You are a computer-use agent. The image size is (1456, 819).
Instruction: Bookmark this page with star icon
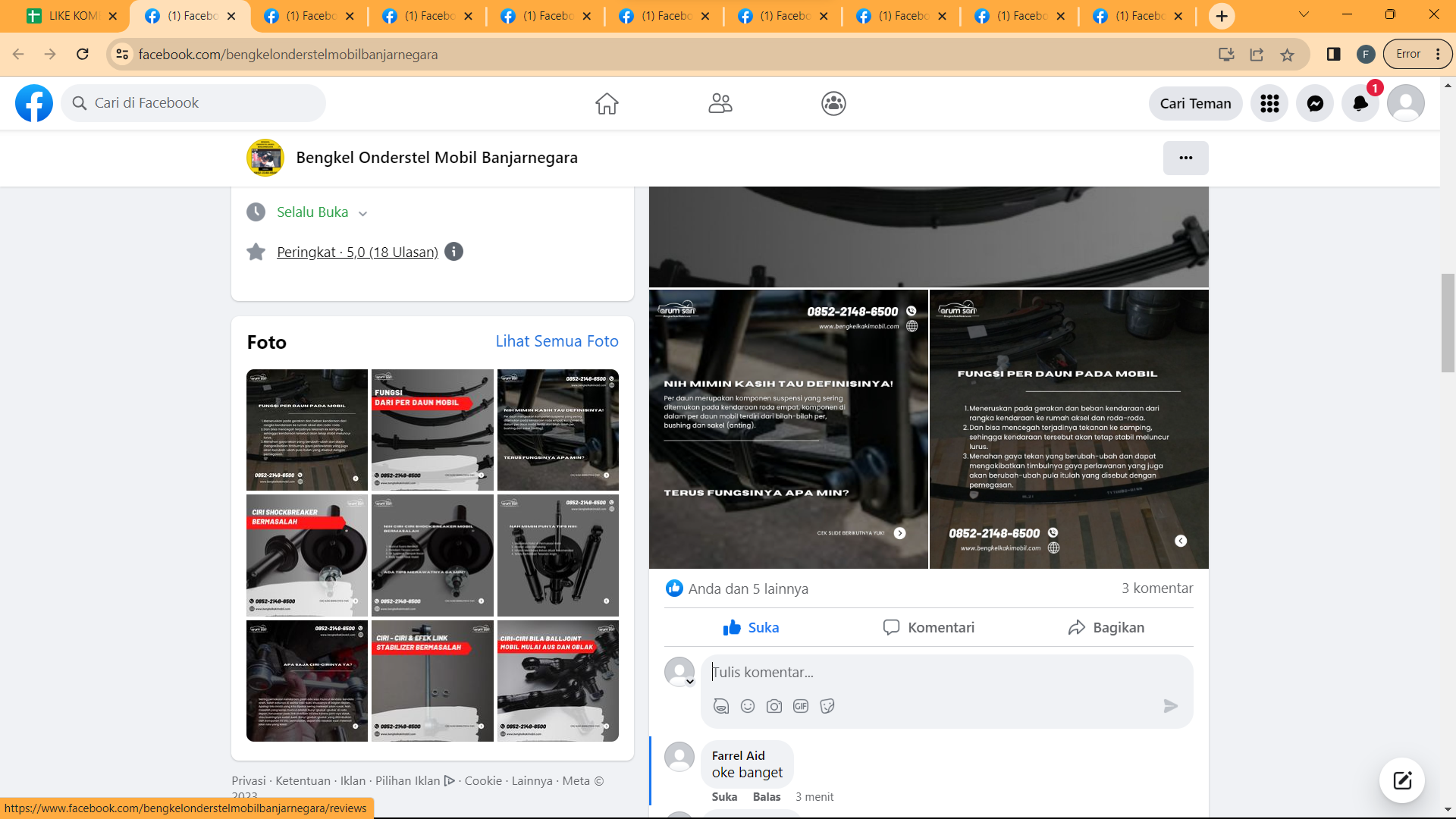click(x=1287, y=55)
